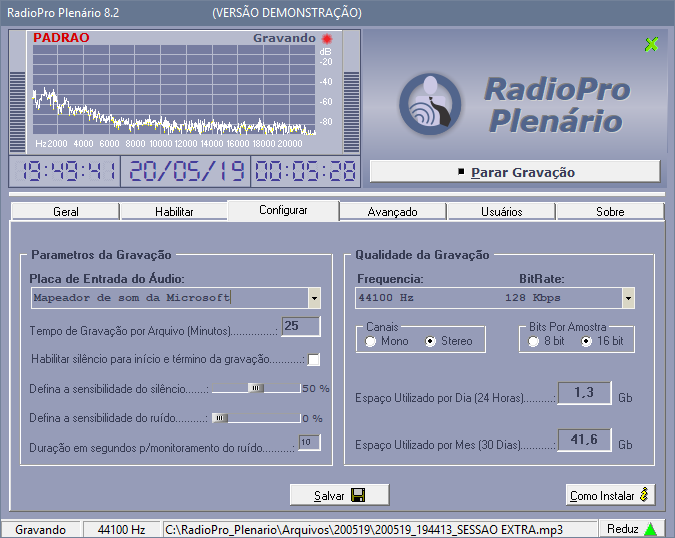Image resolution: width=675 pixels, height=538 pixels.
Task: Open the Avançado tab
Action: (393, 211)
